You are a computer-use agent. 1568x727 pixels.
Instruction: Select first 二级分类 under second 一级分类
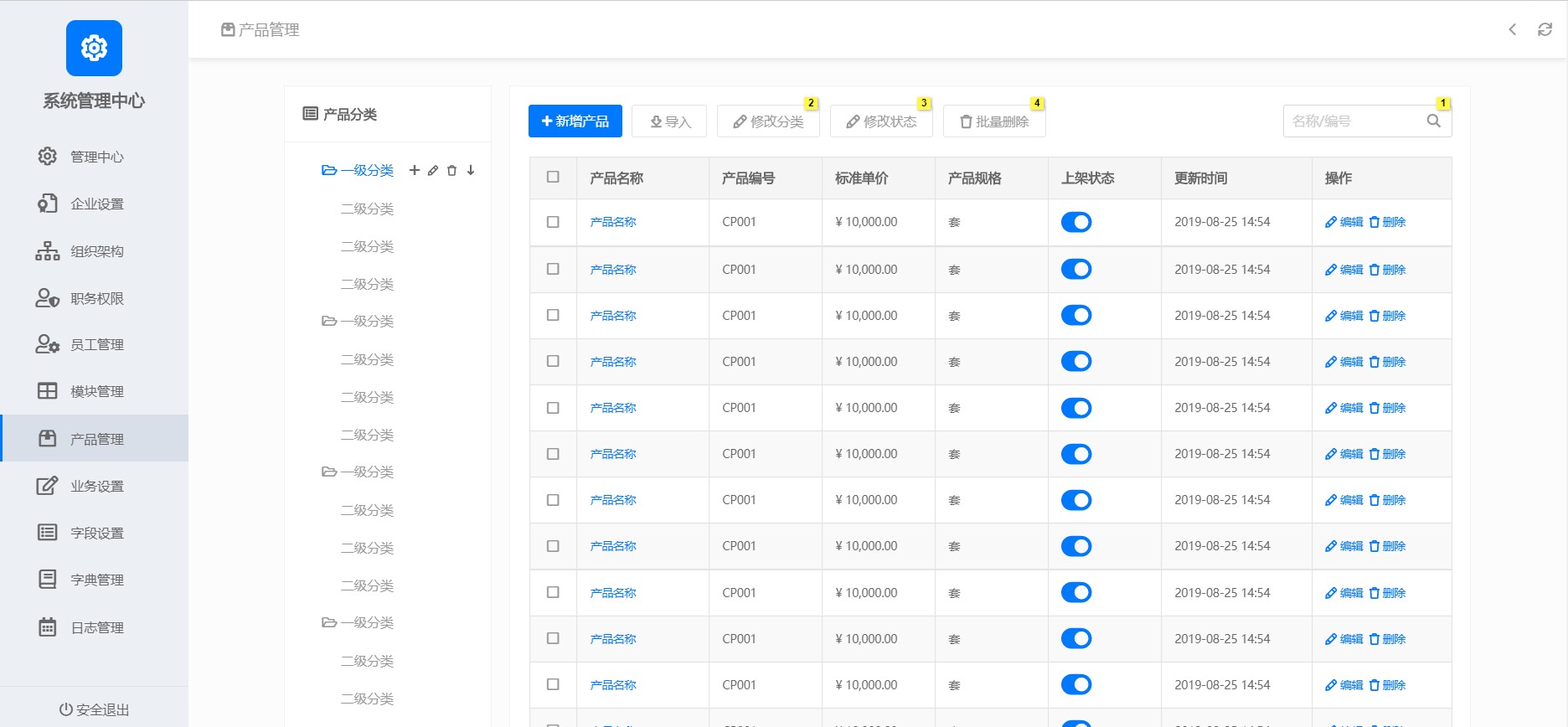point(367,359)
